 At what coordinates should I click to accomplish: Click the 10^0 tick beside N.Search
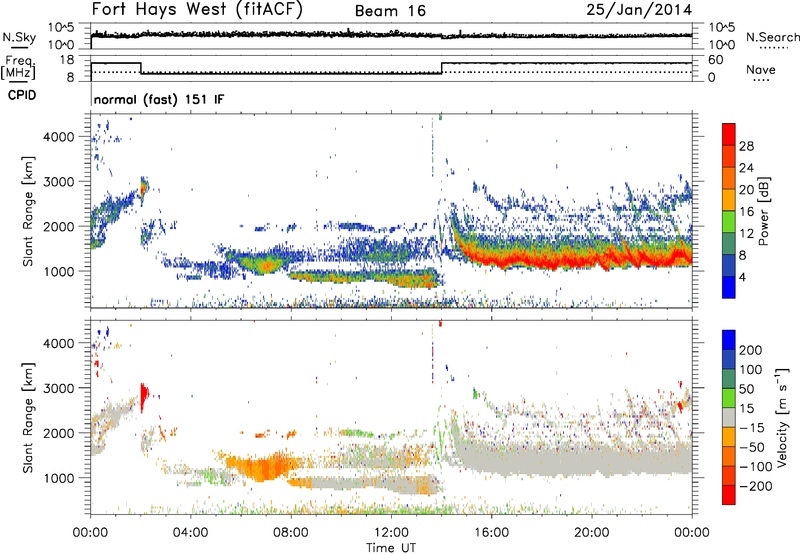[722, 45]
